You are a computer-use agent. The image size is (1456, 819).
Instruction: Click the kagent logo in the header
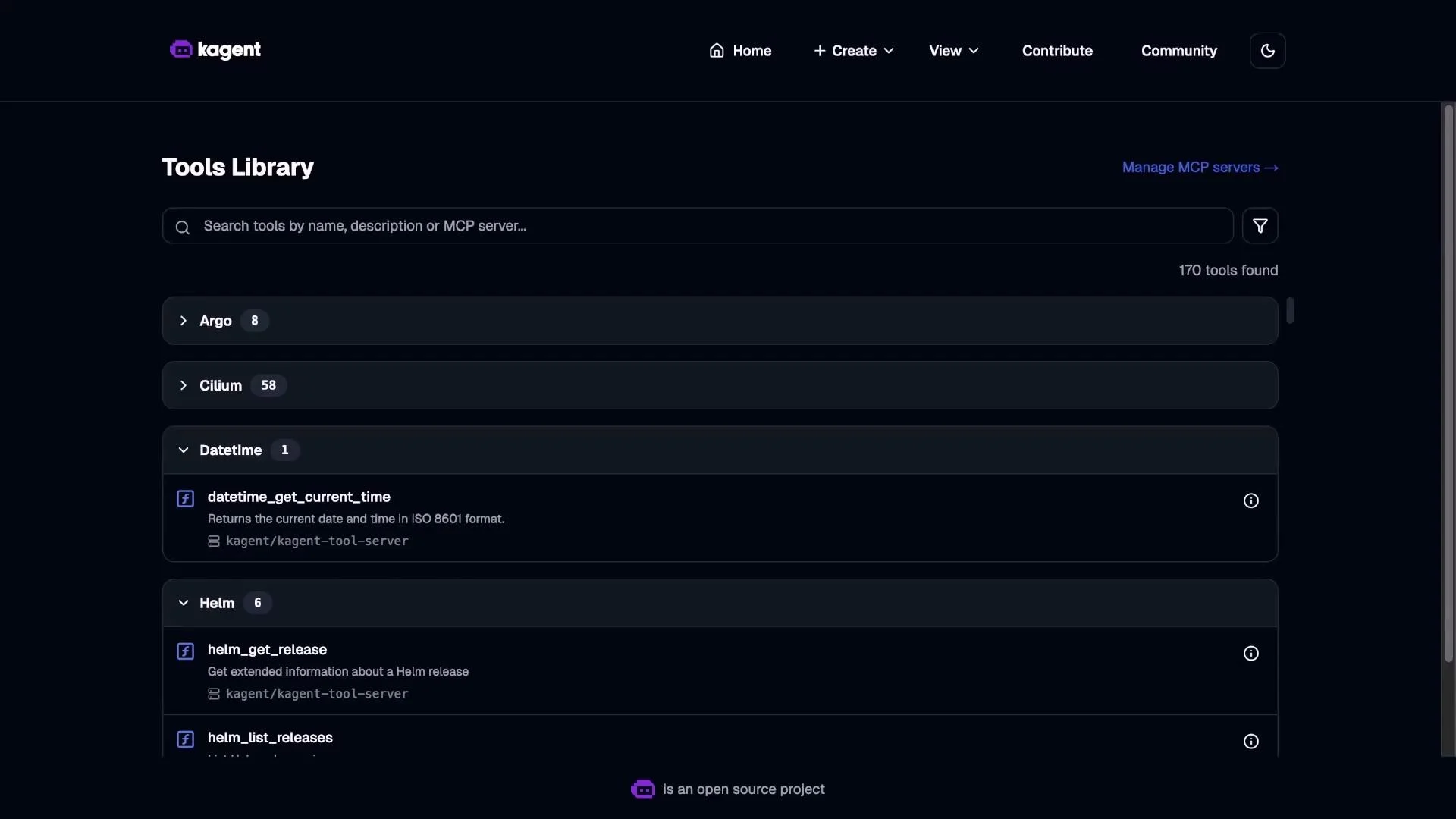[x=215, y=50]
